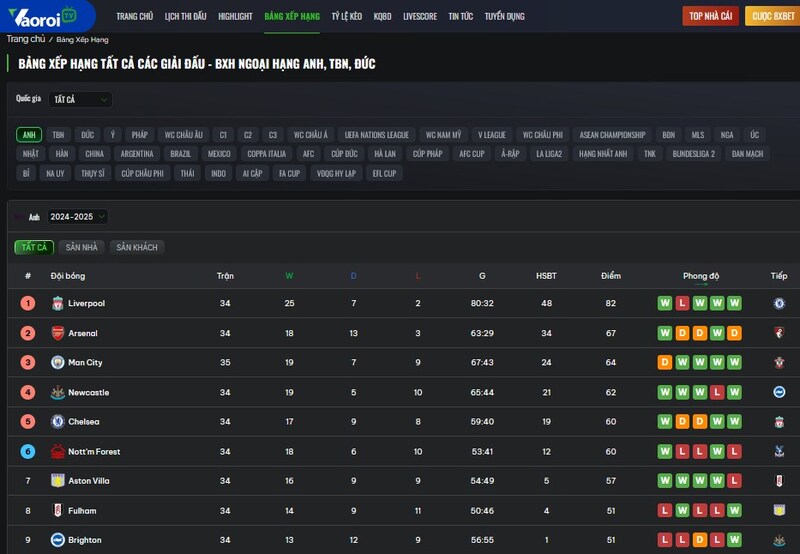Click the Aston Villa club crest

(x=58, y=481)
